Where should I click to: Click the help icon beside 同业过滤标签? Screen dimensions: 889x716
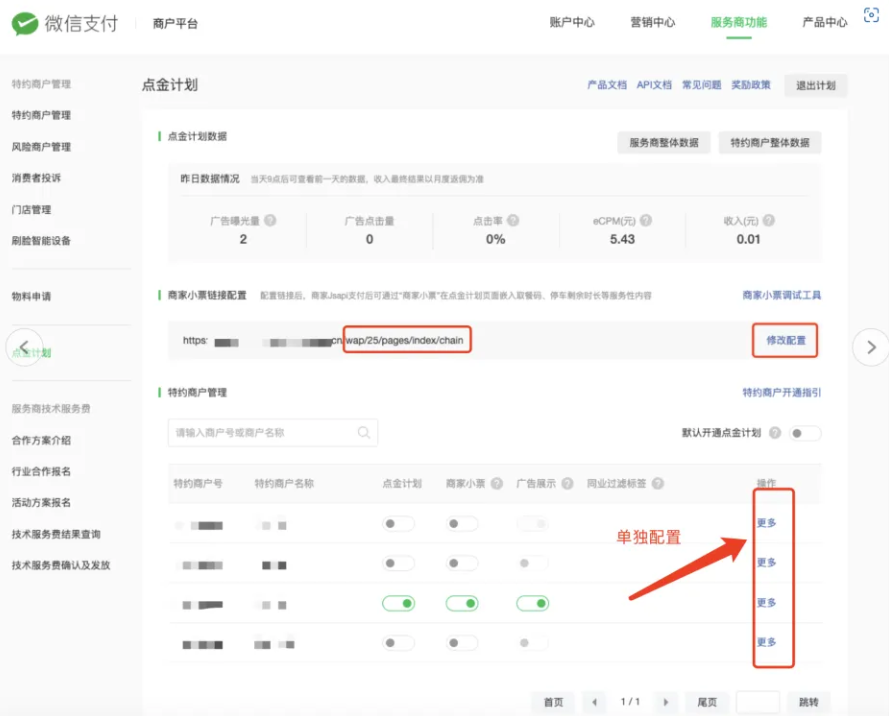(x=657, y=484)
